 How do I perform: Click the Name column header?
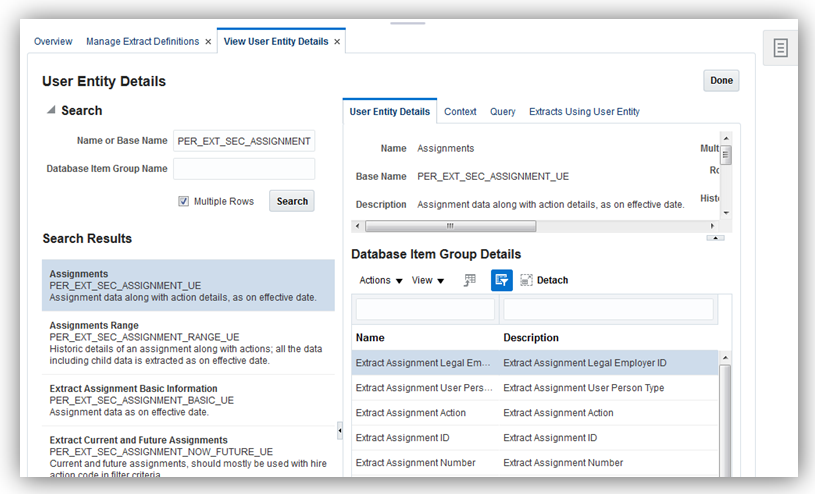coord(370,337)
